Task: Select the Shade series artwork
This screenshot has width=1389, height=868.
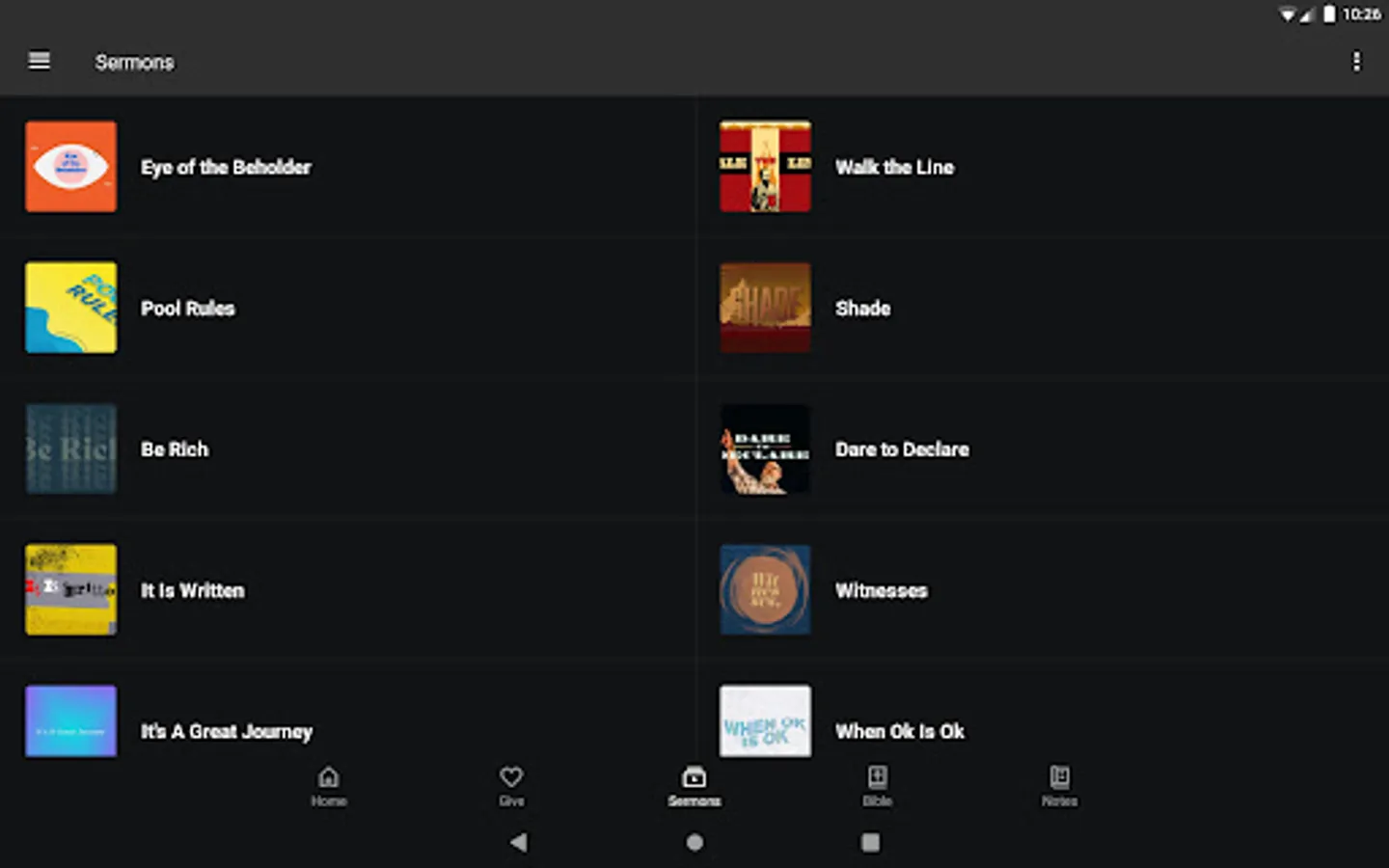Action: [765, 308]
